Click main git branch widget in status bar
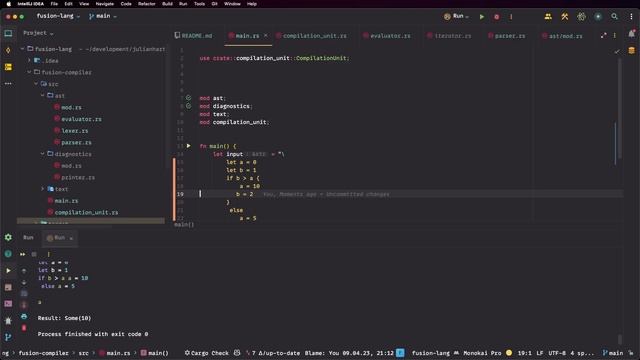This screenshot has height=360, width=640. coord(613,353)
